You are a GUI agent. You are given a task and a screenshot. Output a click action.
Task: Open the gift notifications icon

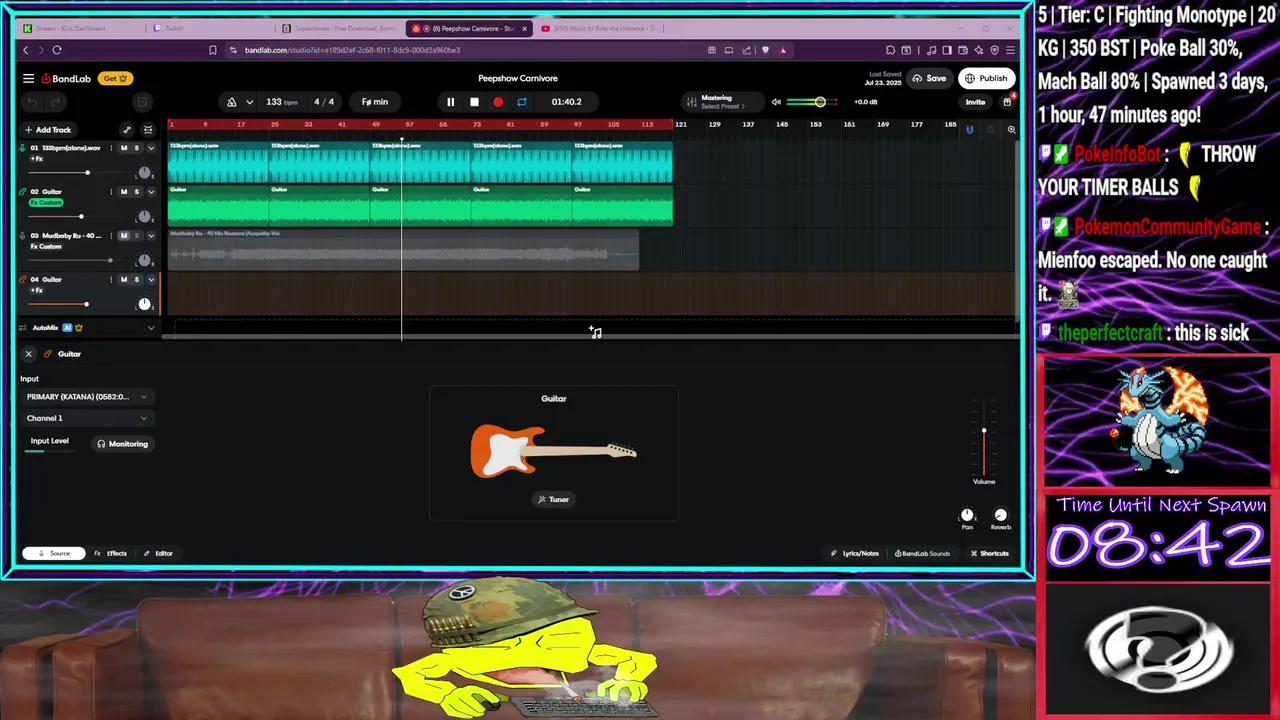(x=1007, y=101)
